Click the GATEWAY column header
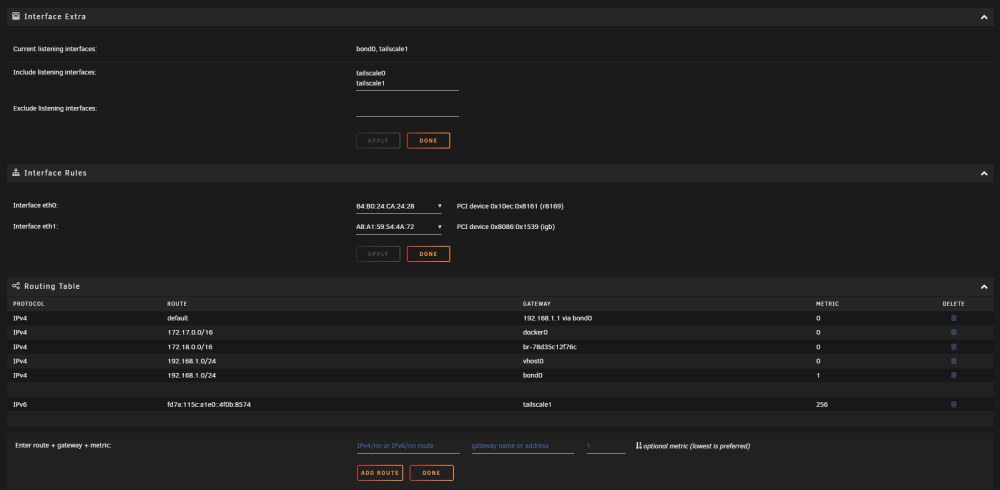Image resolution: width=1000 pixels, height=490 pixels. 537,304
